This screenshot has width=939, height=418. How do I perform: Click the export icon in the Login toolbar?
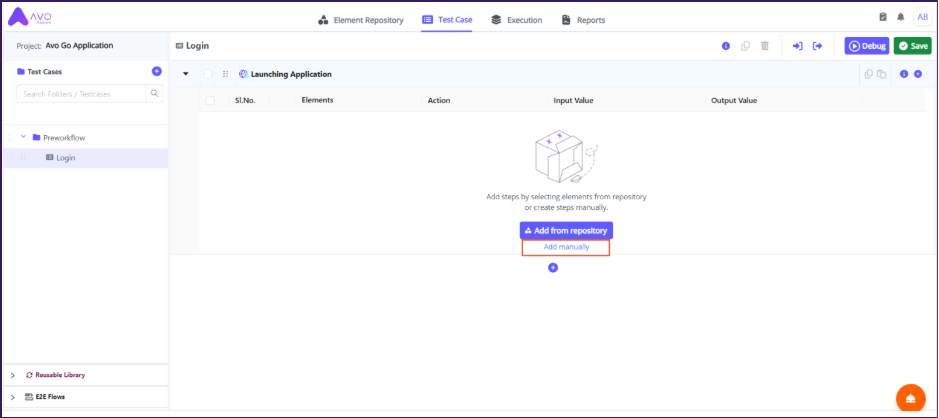(817, 46)
